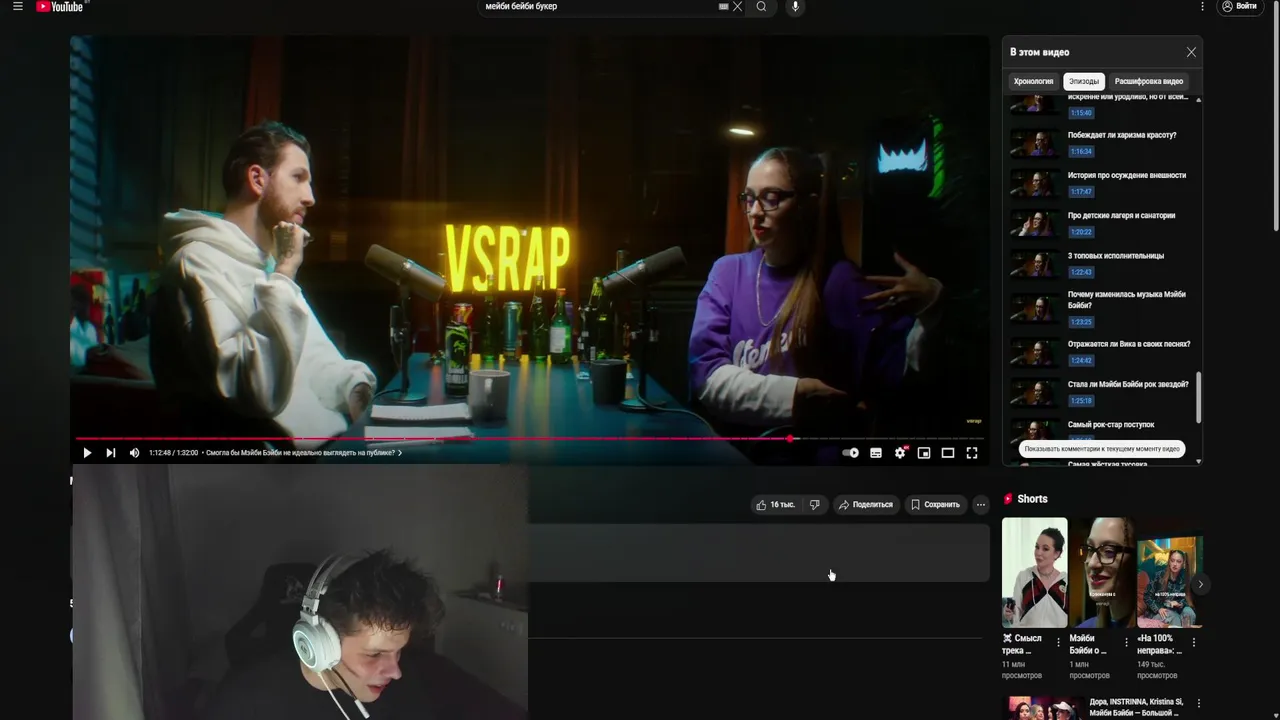Open chapter Про детские лагеря и санатории

(x=1121, y=215)
